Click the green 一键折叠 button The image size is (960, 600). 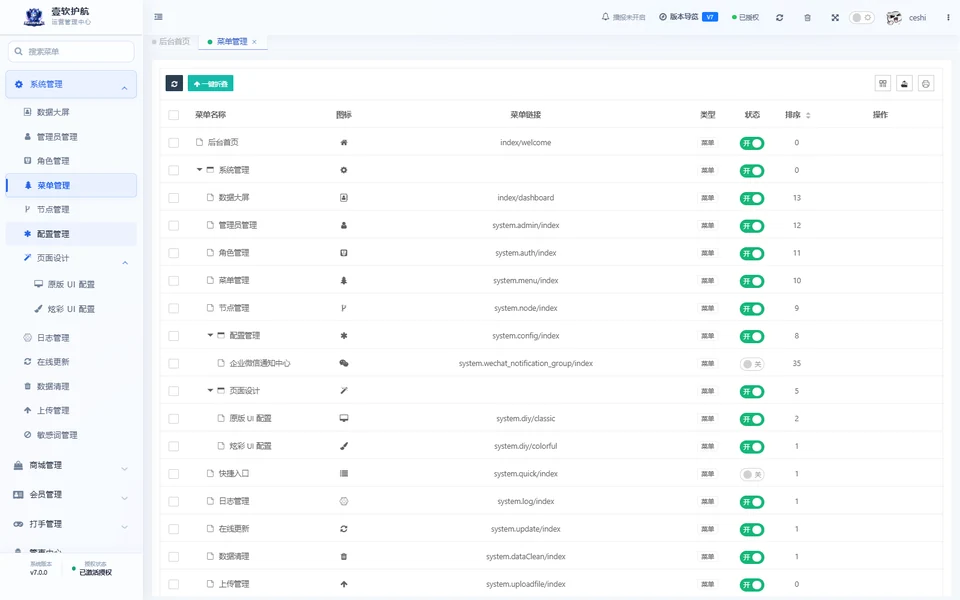211,84
